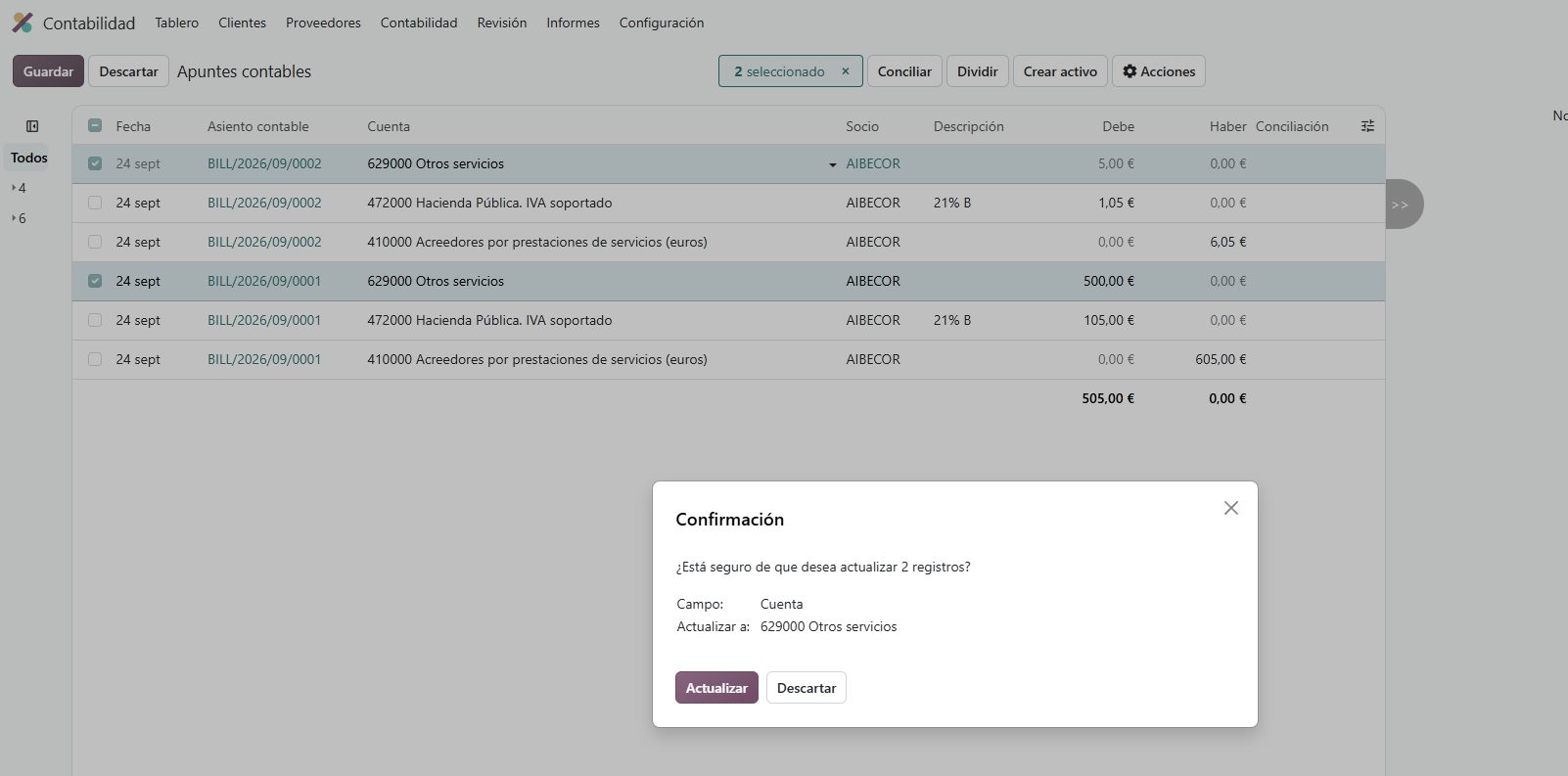Click the 6,05 € credit cell

(x=1227, y=242)
